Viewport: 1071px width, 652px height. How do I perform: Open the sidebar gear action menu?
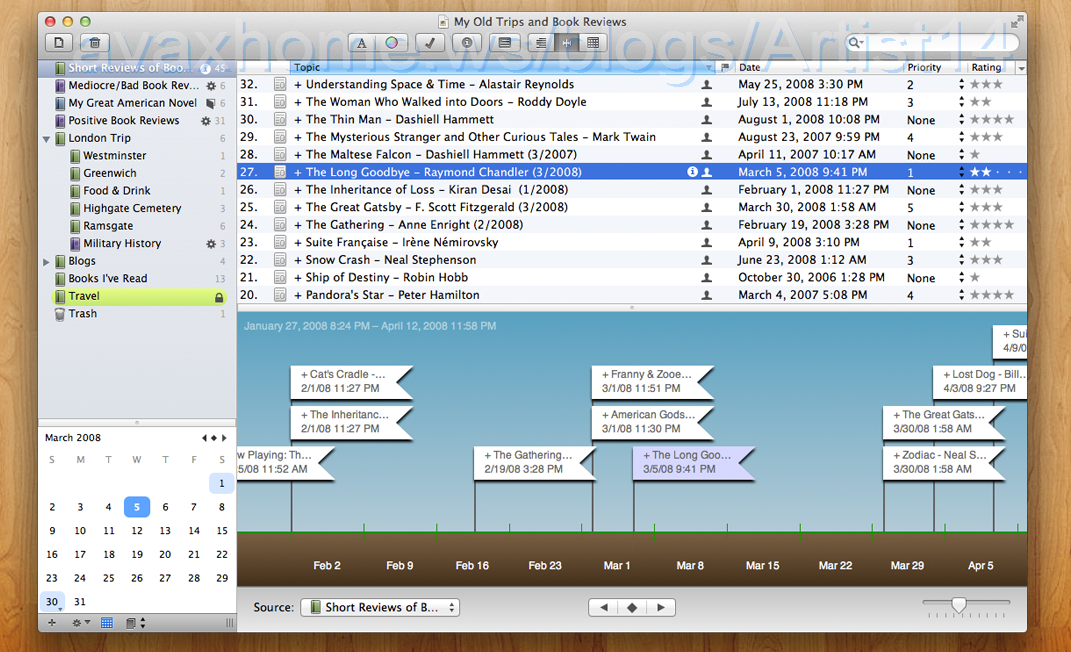tap(81, 623)
